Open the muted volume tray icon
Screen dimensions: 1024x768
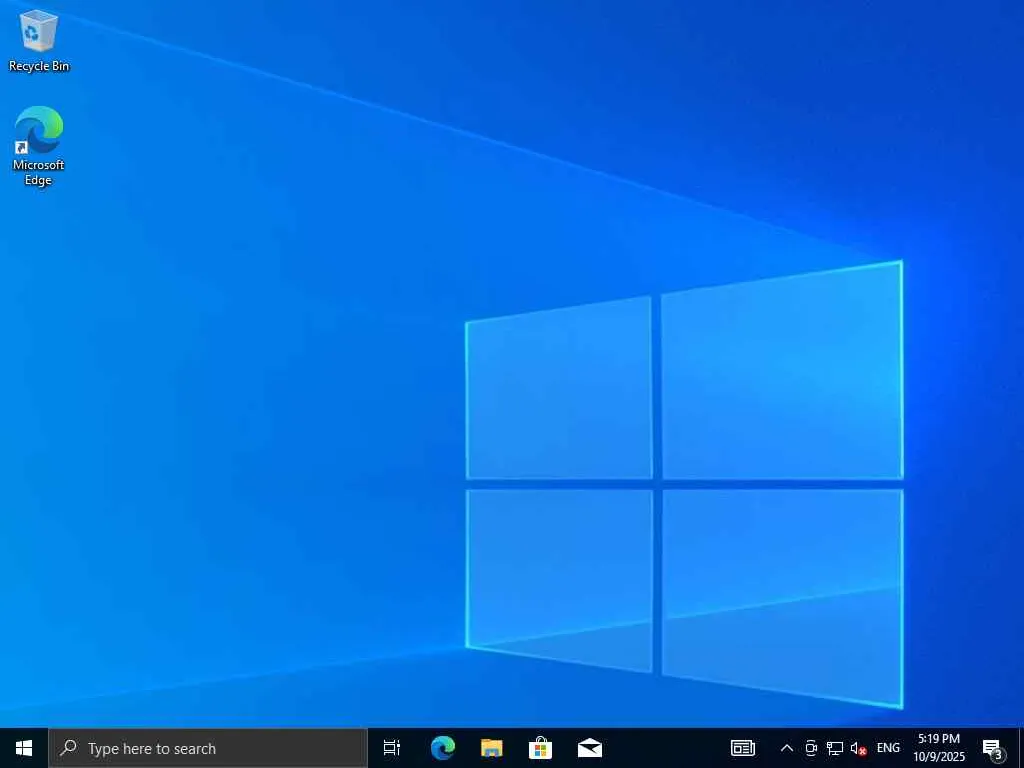point(858,748)
